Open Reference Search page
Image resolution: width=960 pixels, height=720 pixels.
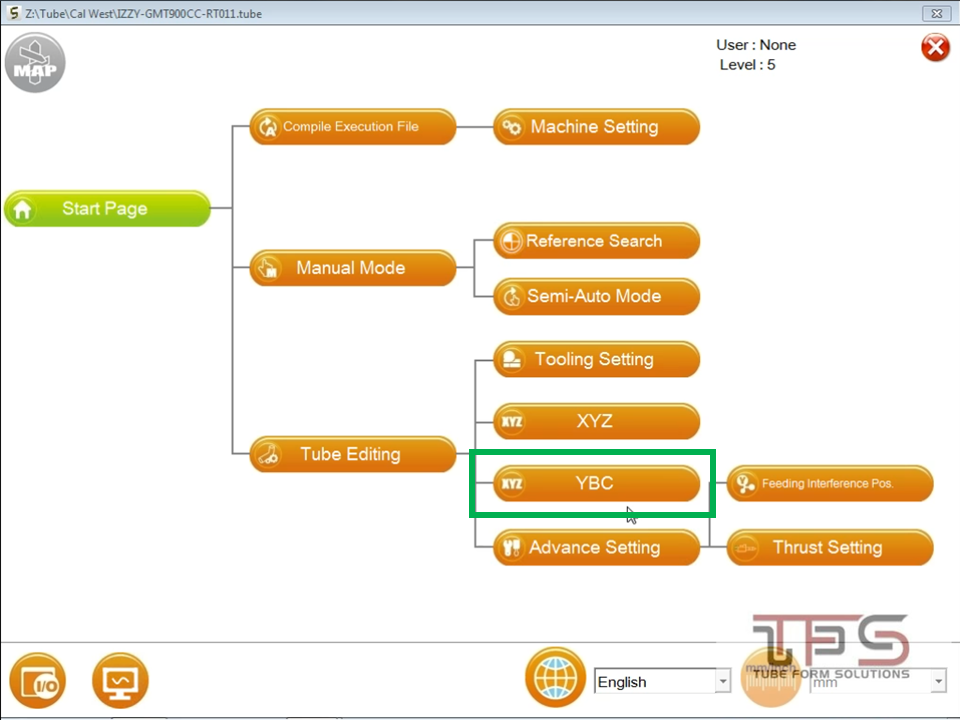pos(596,241)
